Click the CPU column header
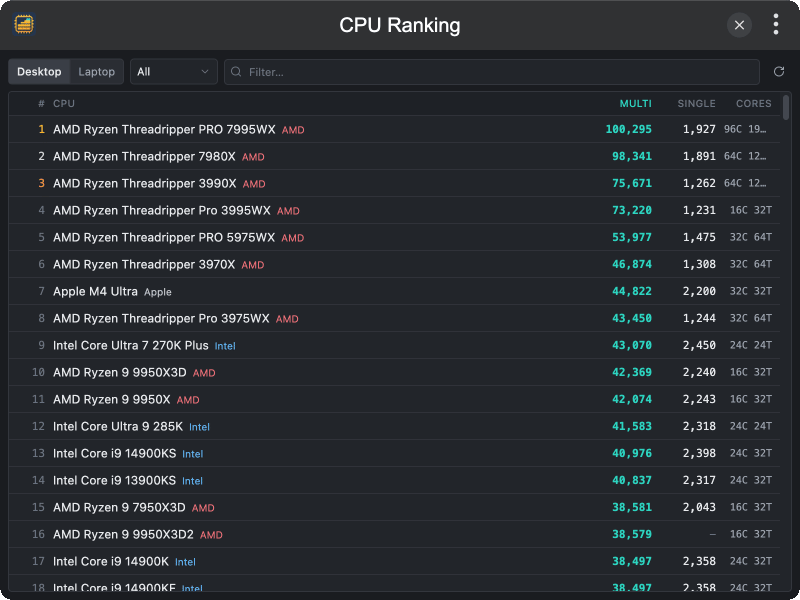 click(x=64, y=104)
